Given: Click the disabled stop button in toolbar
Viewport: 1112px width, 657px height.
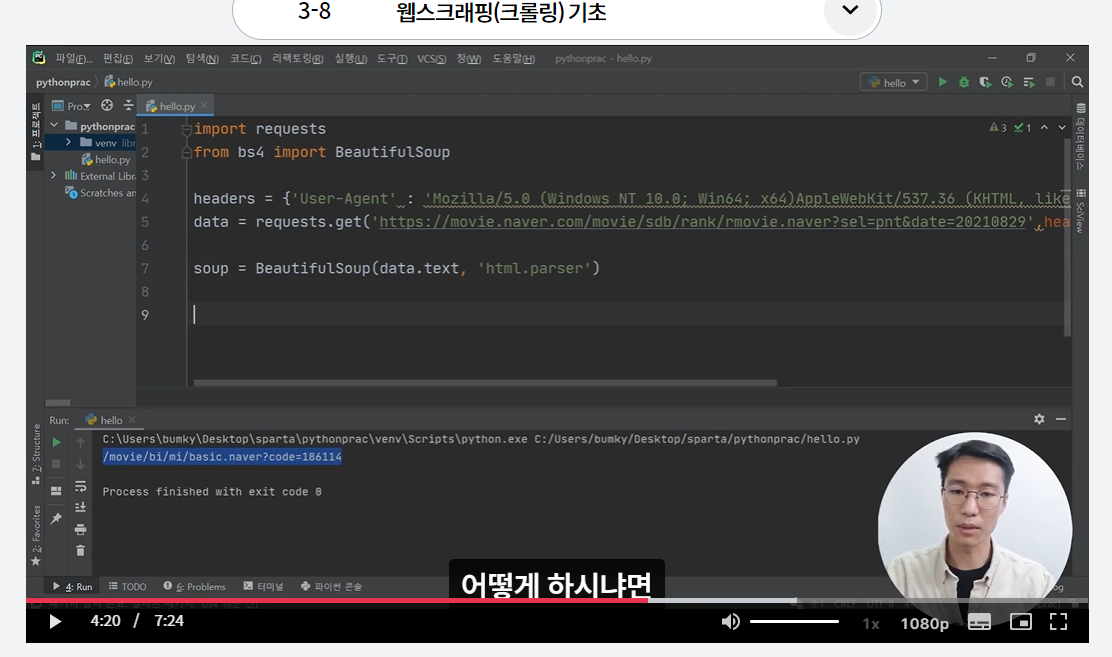Looking at the screenshot, I should [1050, 82].
